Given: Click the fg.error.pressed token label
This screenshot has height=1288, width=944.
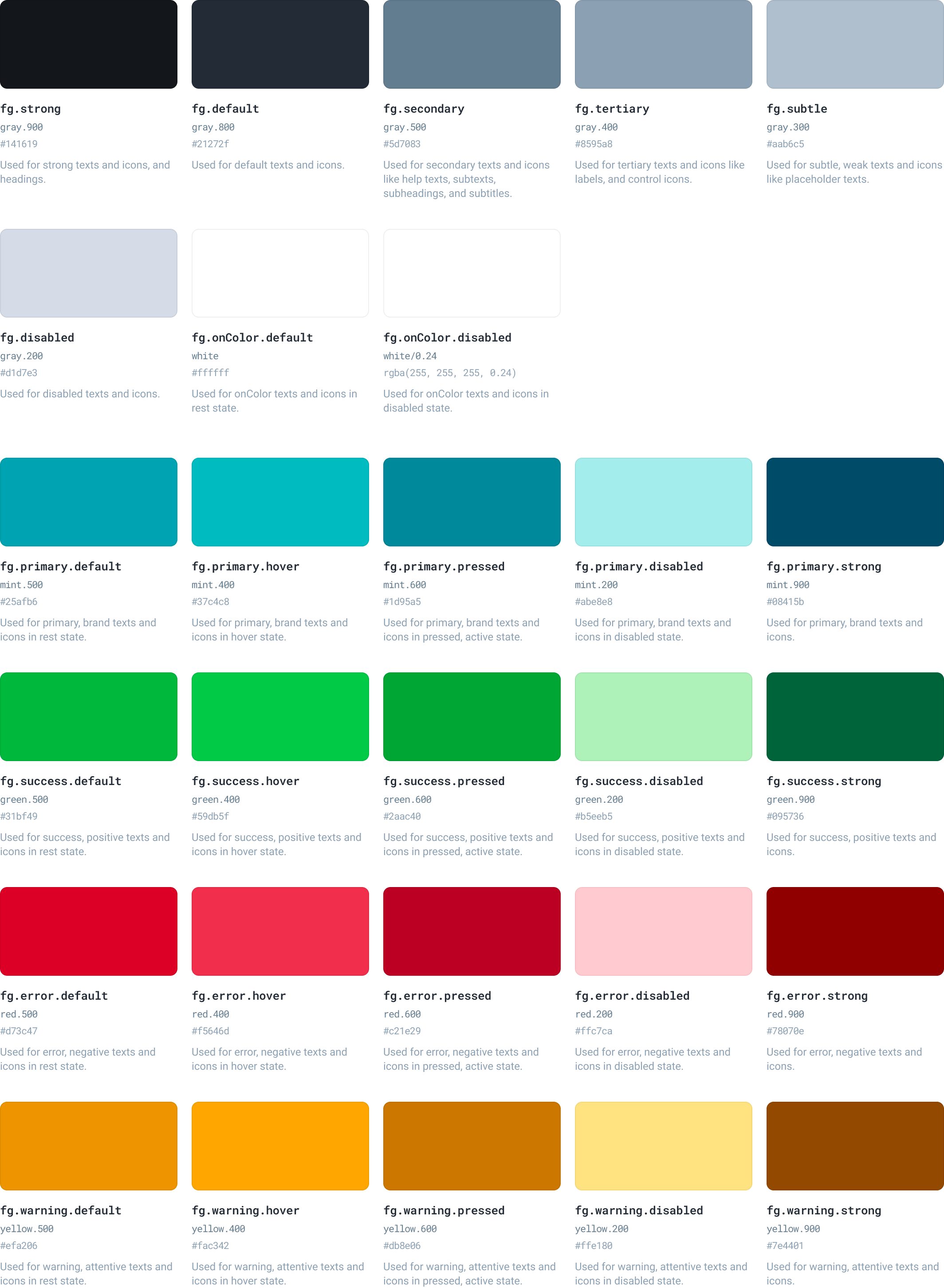Looking at the screenshot, I should pos(437,996).
